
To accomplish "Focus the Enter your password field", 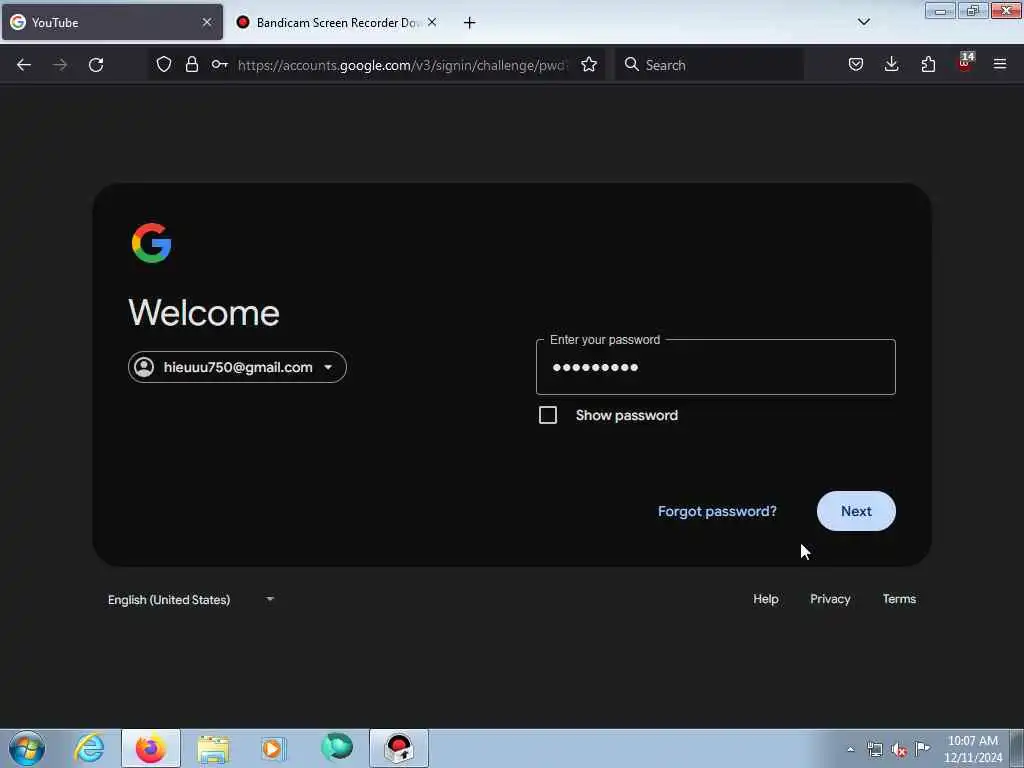I will [x=716, y=367].
